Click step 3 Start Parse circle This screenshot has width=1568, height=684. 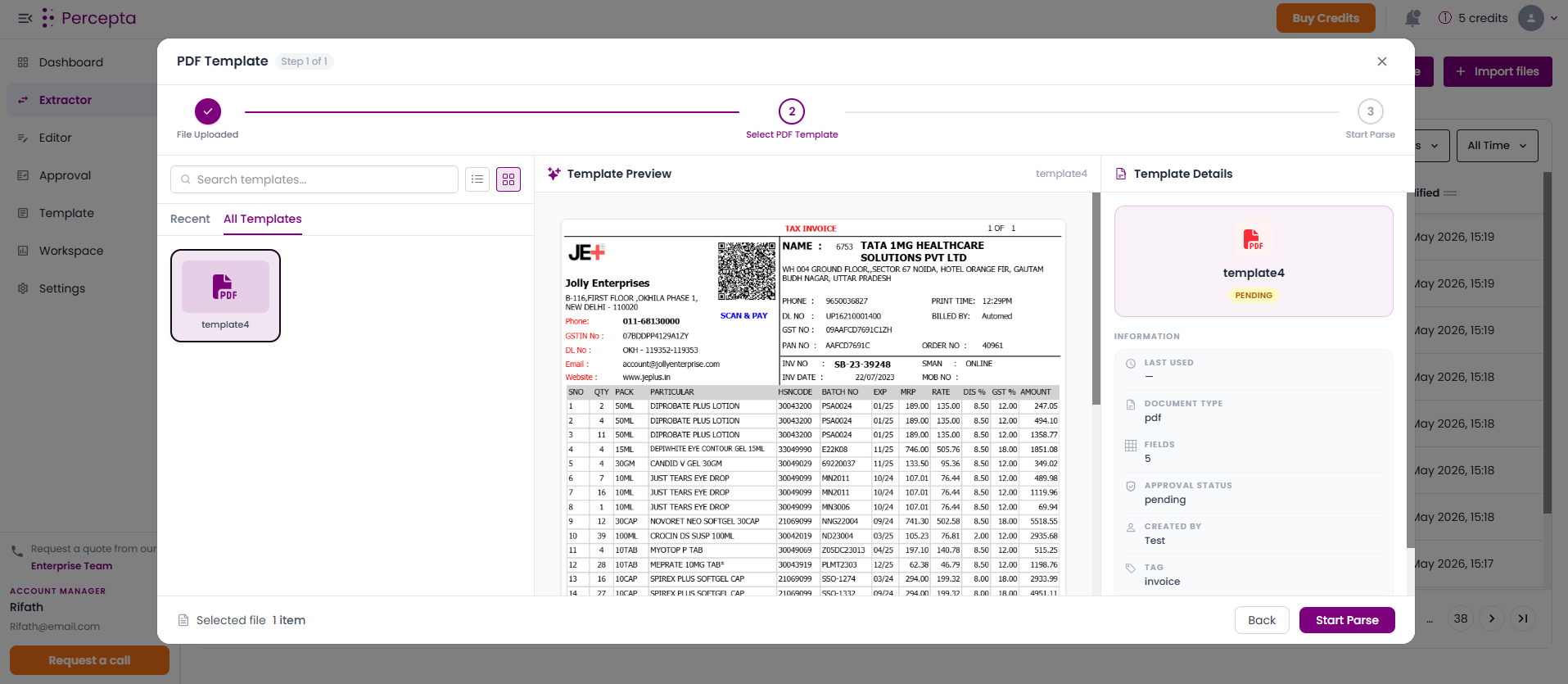click(1371, 111)
